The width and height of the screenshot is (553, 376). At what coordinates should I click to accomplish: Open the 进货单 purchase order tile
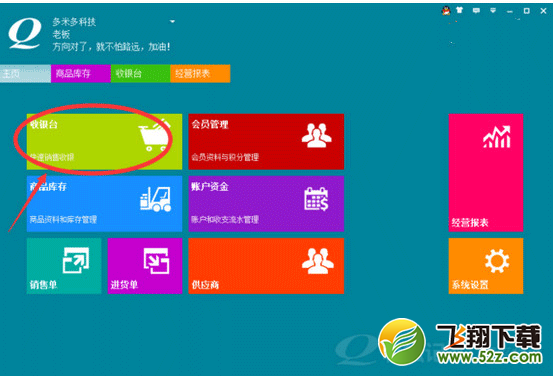(x=145, y=266)
